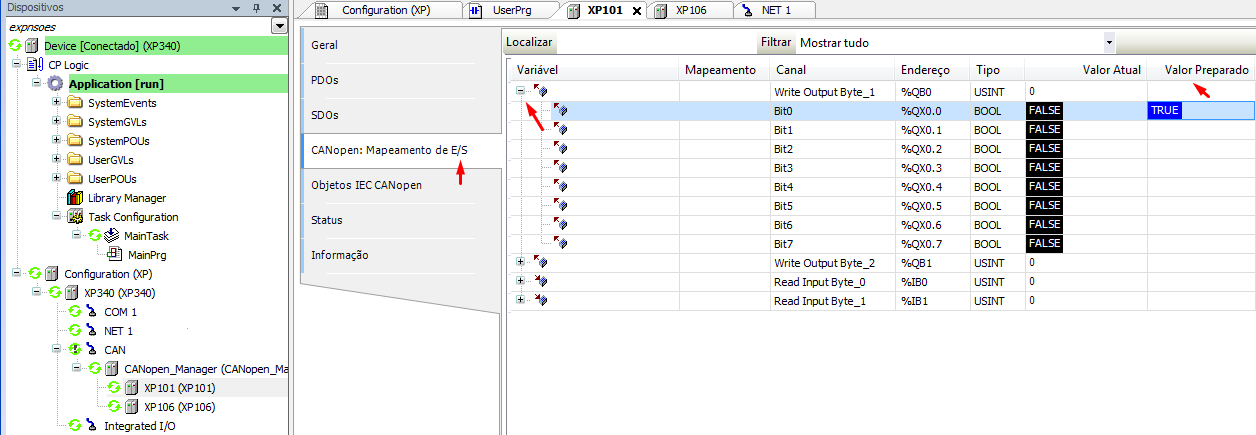This screenshot has height=435, width=1256.
Task: Click the Task Configuration icon
Action: point(74,217)
